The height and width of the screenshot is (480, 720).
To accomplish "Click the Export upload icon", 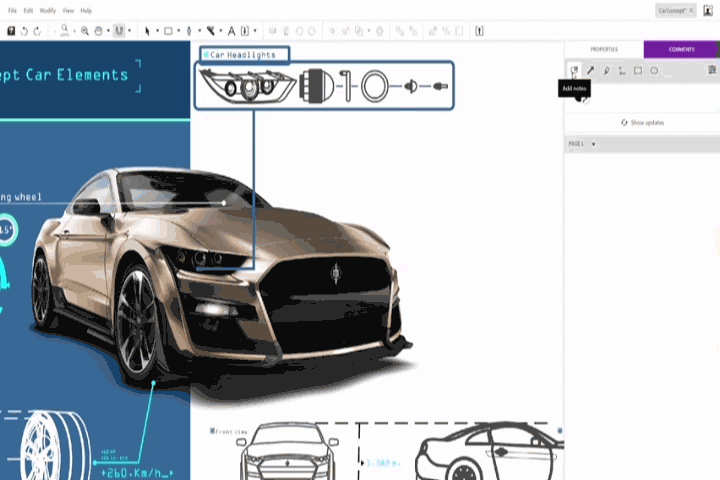I will click(x=479, y=31).
